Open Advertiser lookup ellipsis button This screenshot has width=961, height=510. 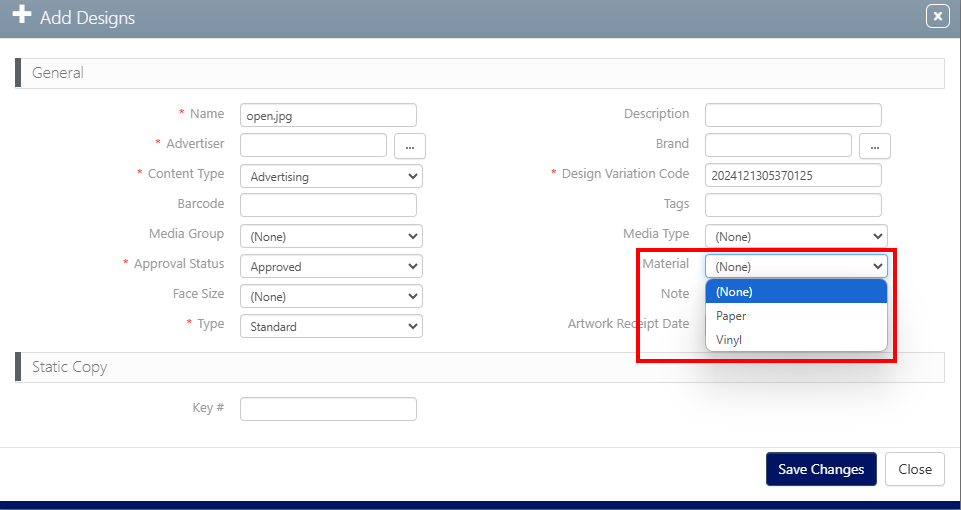(x=409, y=146)
